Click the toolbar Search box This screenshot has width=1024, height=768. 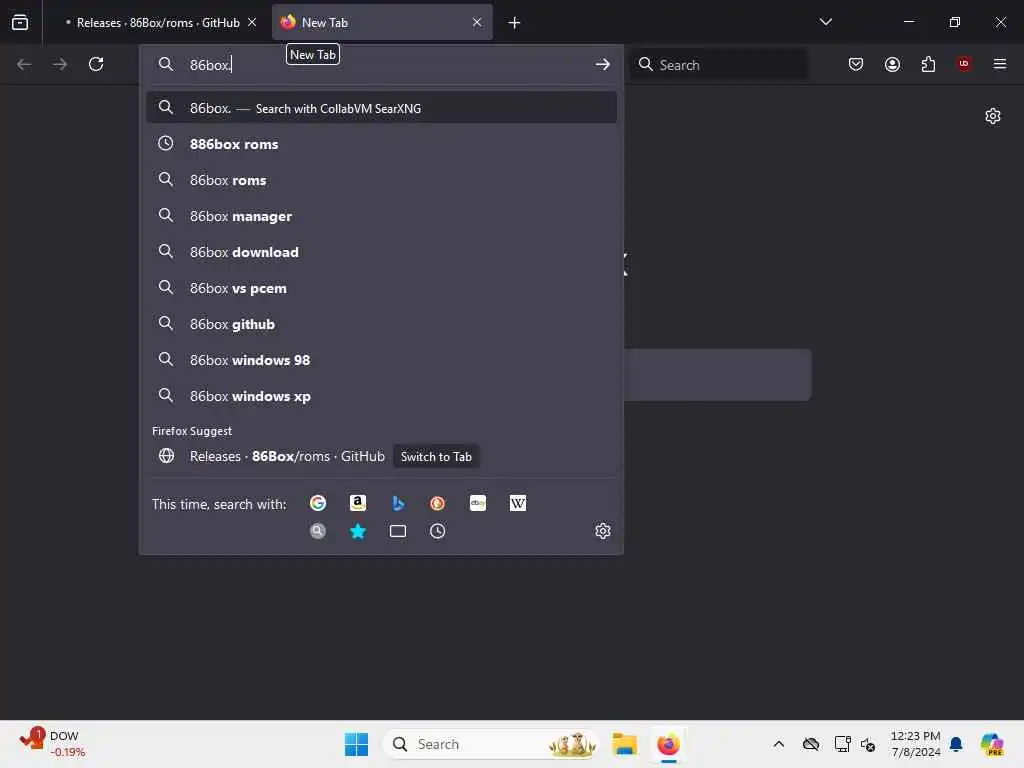coord(718,64)
